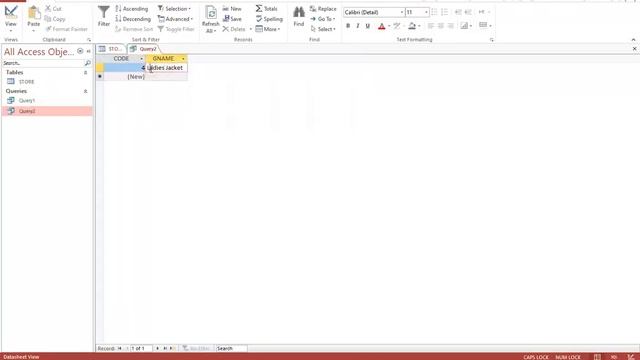Collapse the navigation pane shutter

pos(89,51)
